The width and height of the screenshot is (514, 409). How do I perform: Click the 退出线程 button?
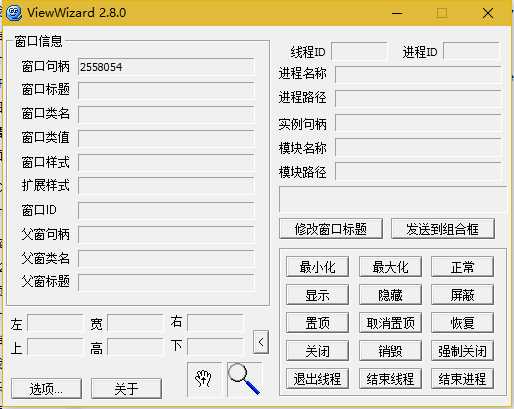[x=317, y=379]
